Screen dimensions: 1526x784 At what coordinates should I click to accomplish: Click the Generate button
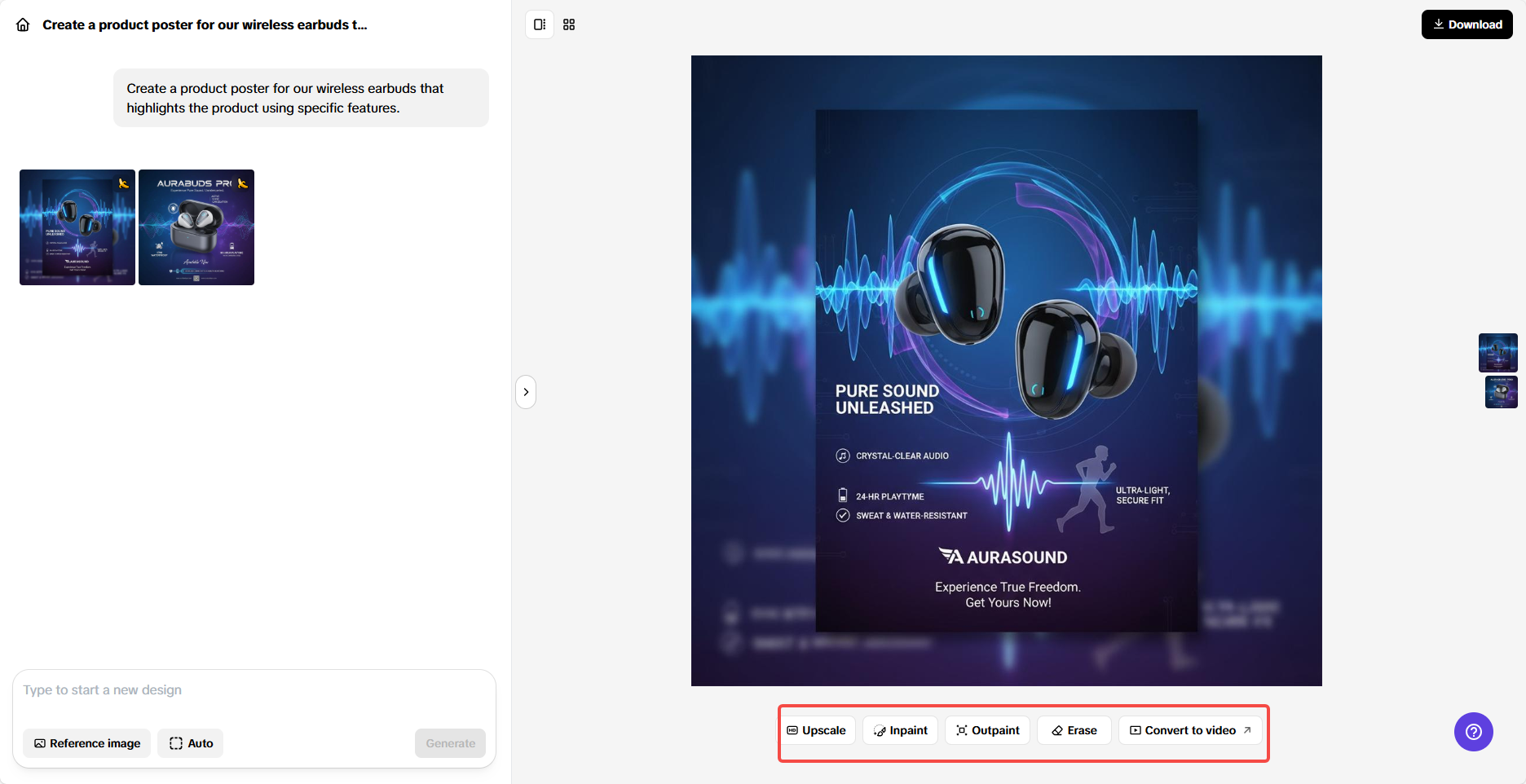coord(450,743)
